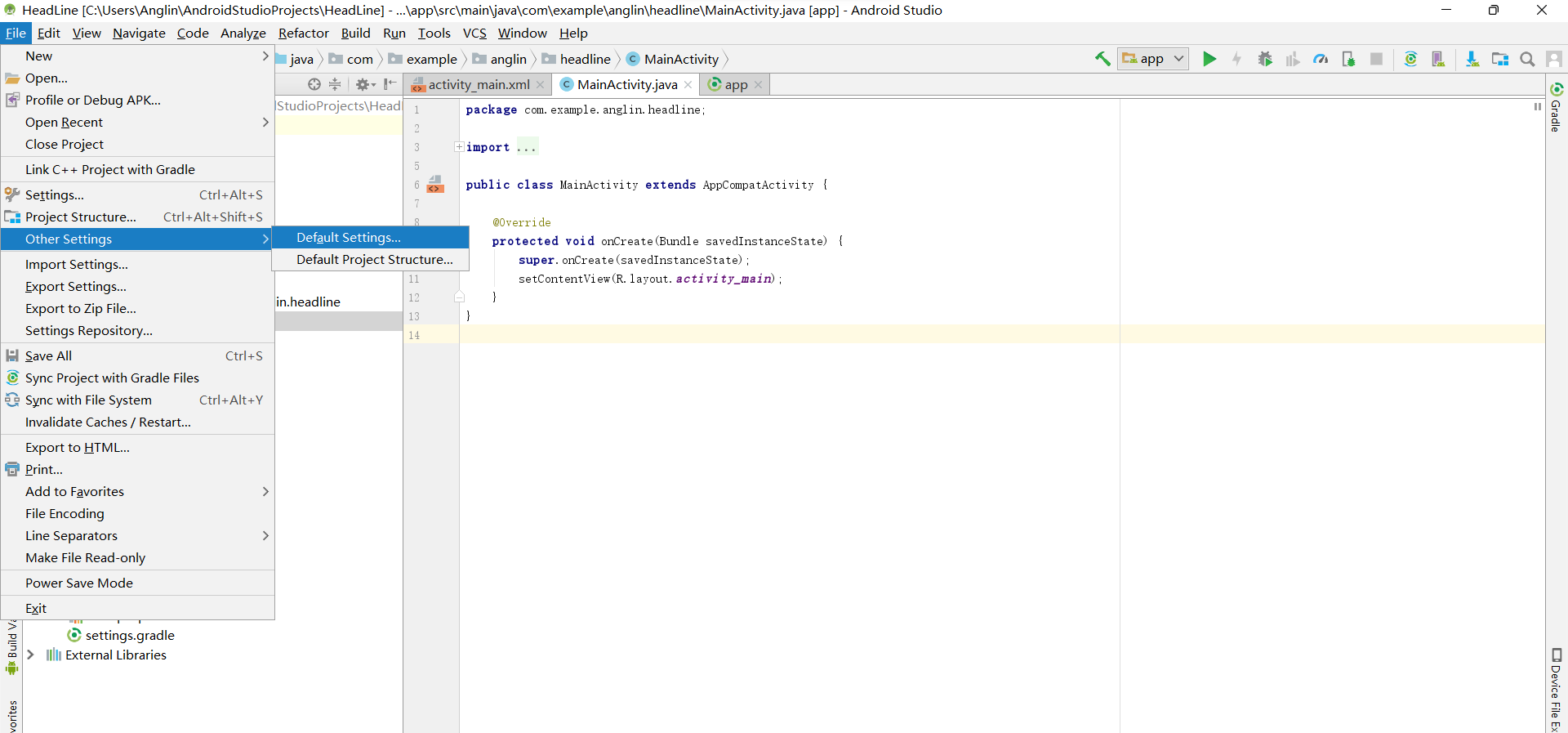The image size is (1568, 733).
Task: Click the Scroll from Source target icon
Action: pos(314,84)
